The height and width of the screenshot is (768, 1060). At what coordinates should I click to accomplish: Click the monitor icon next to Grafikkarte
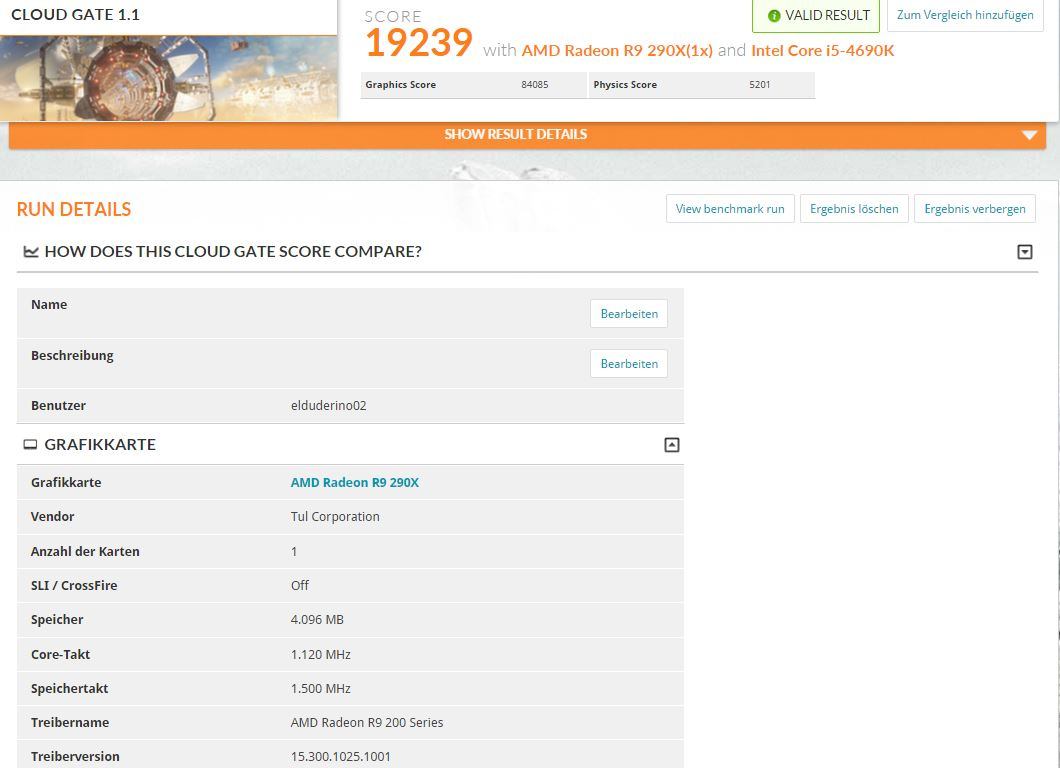pos(30,444)
